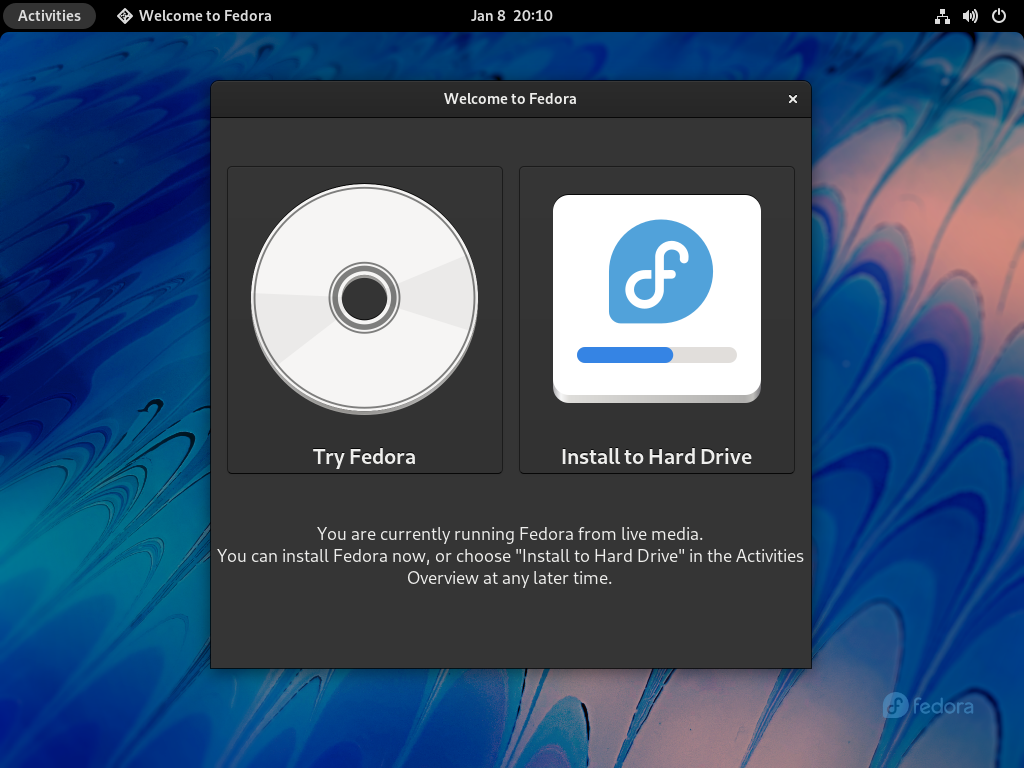Open the Activities overview
This screenshot has width=1024, height=768.
click(x=49, y=16)
